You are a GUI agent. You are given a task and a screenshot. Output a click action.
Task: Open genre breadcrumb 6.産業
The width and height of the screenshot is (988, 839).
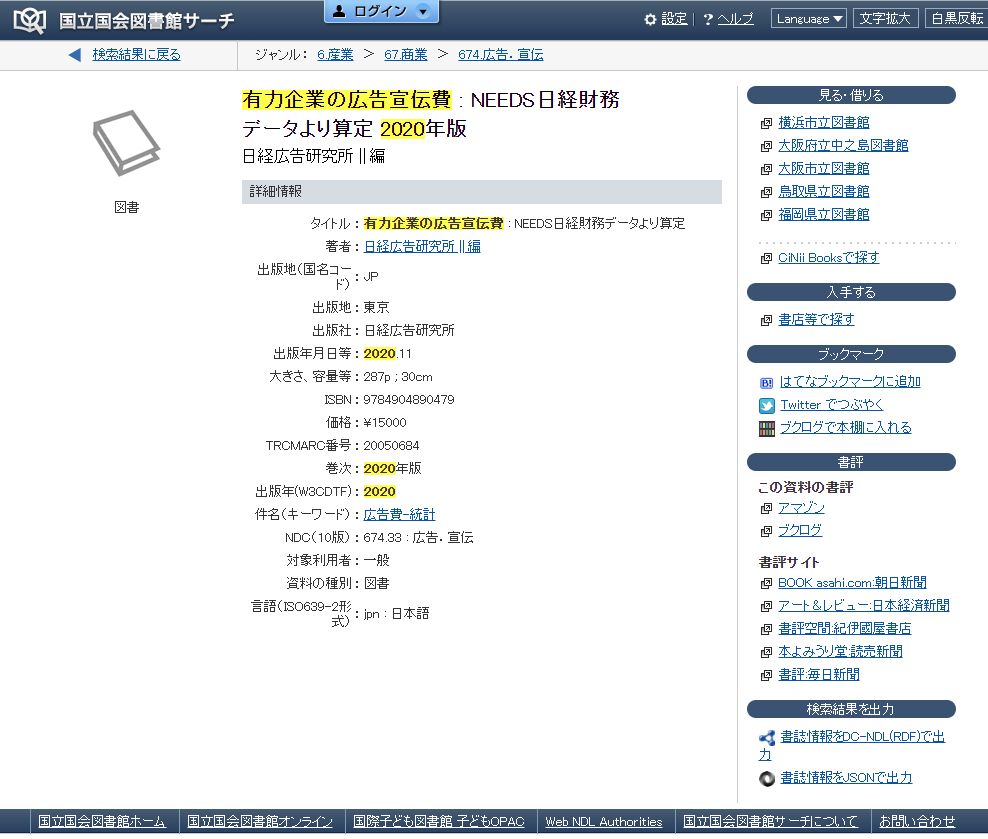tap(335, 55)
